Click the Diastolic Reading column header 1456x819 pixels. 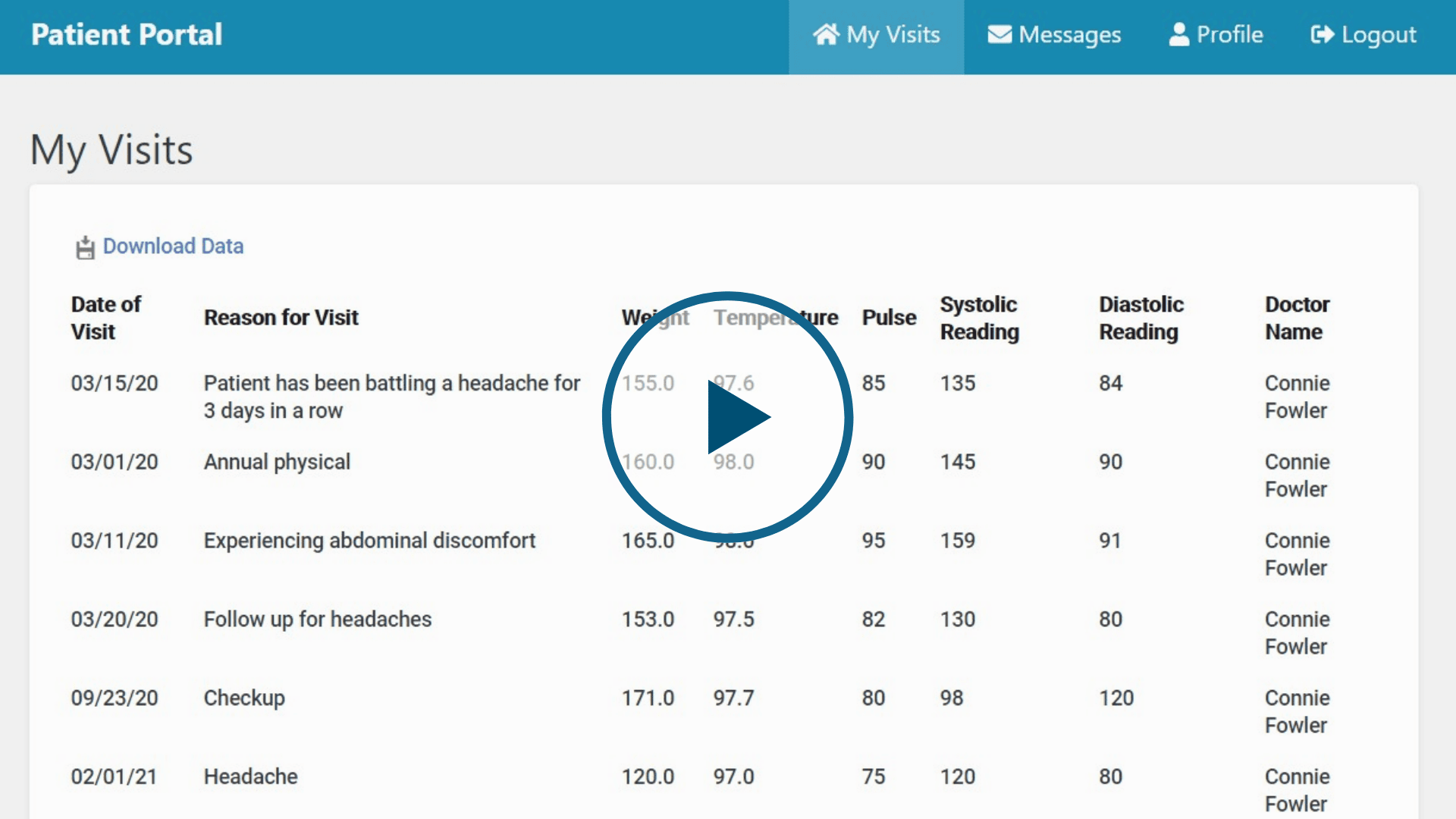click(x=1141, y=318)
